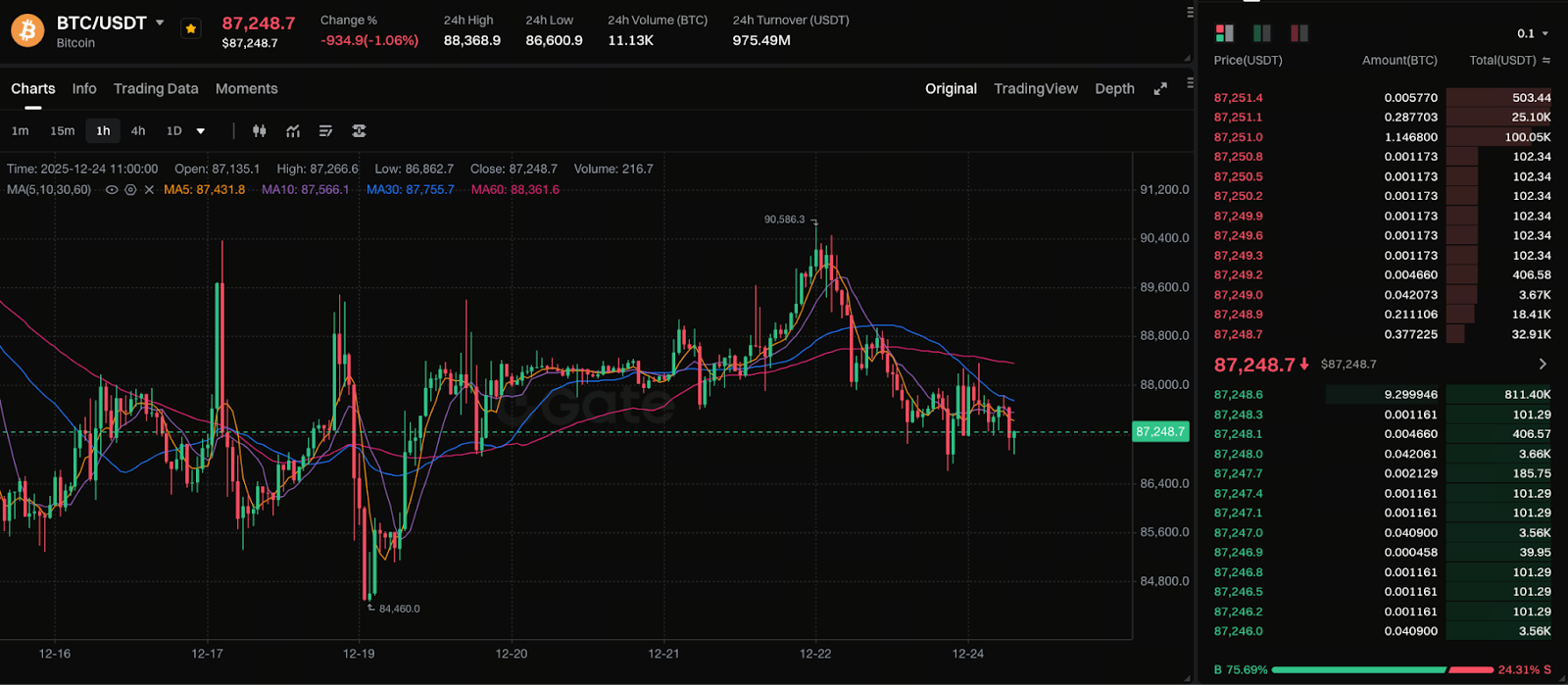Click ask price 87,251.4
The image size is (1568, 685).
(x=1239, y=98)
